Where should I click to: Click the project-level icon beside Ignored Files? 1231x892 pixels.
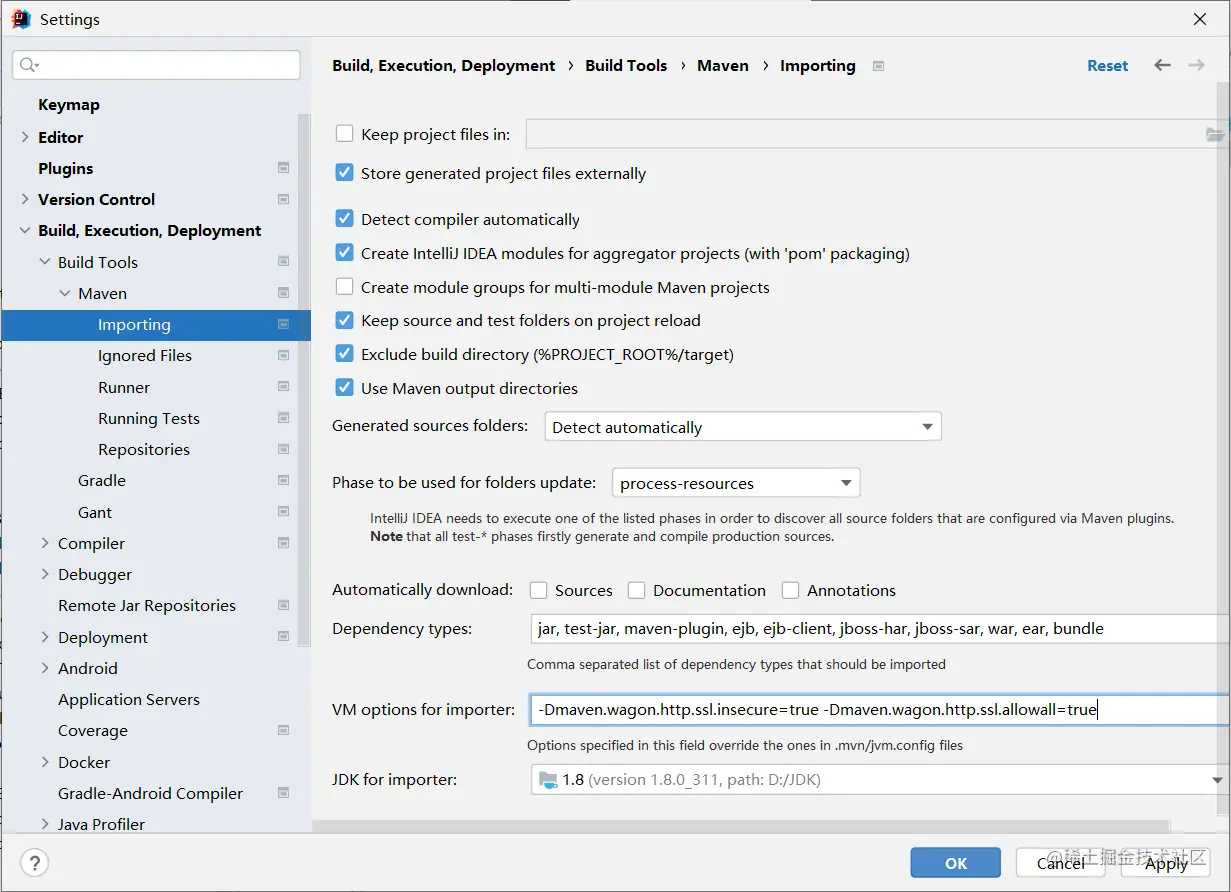pos(283,355)
